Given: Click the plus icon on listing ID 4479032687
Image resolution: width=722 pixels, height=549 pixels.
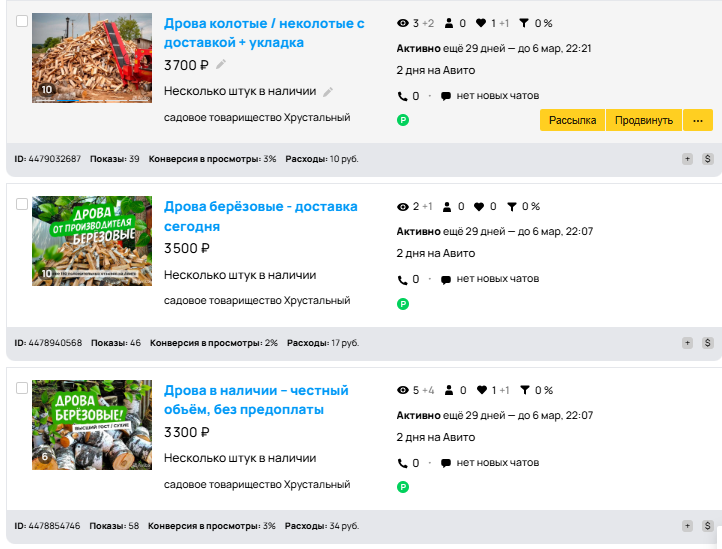Looking at the screenshot, I should pyautogui.click(x=688, y=158).
